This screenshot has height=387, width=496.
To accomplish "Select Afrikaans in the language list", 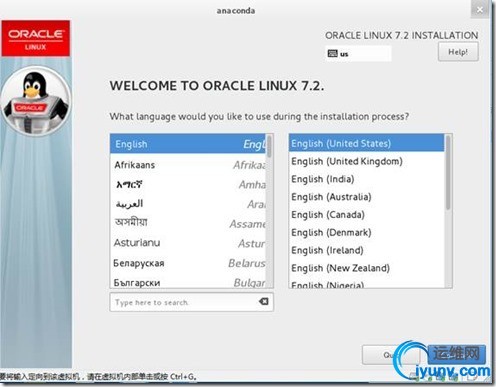I will (x=188, y=165).
